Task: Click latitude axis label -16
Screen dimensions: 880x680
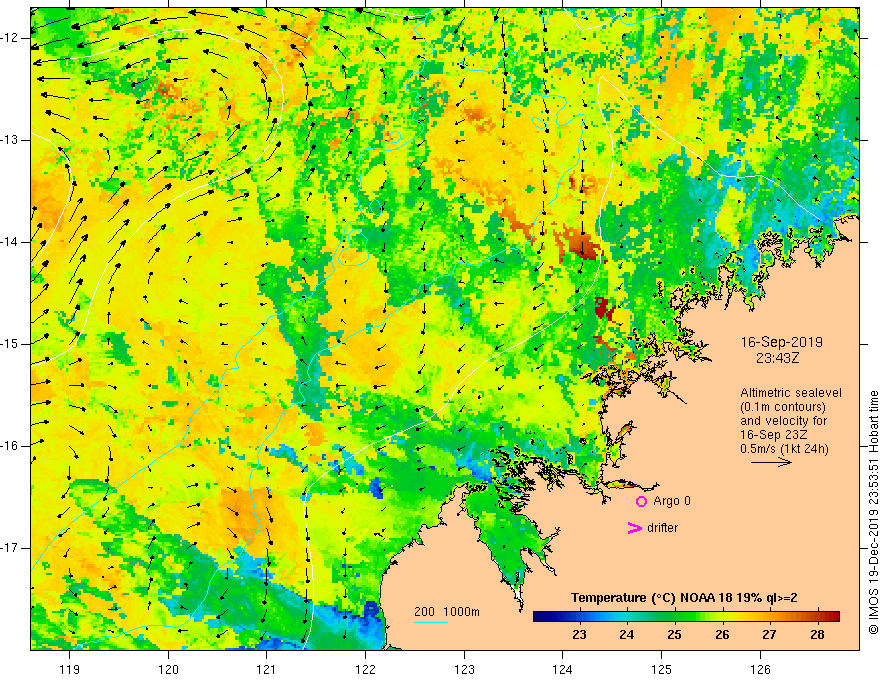Action: coord(11,446)
